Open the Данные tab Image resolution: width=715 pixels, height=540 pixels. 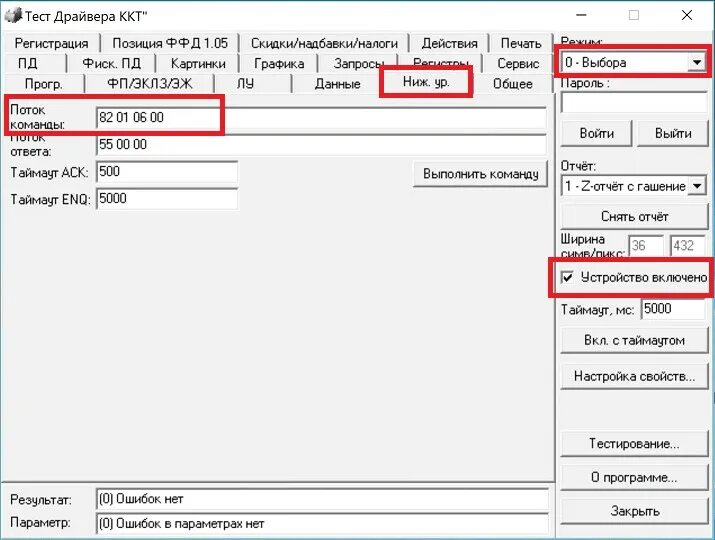[x=337, y=84]
